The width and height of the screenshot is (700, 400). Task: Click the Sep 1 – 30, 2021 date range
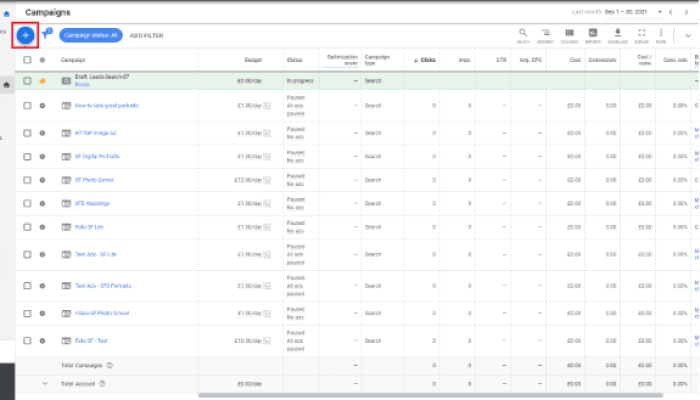pyautogui.click(x=626, y=12)
